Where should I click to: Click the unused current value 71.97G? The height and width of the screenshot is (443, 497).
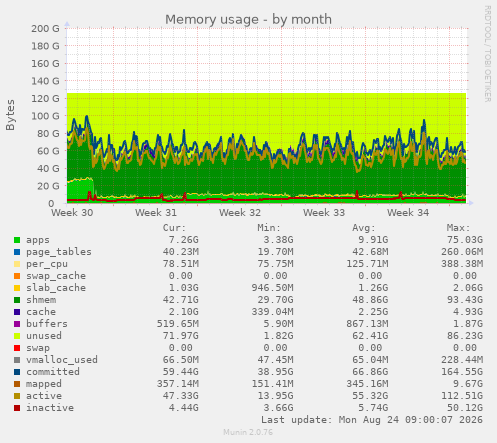coord(181,336)
